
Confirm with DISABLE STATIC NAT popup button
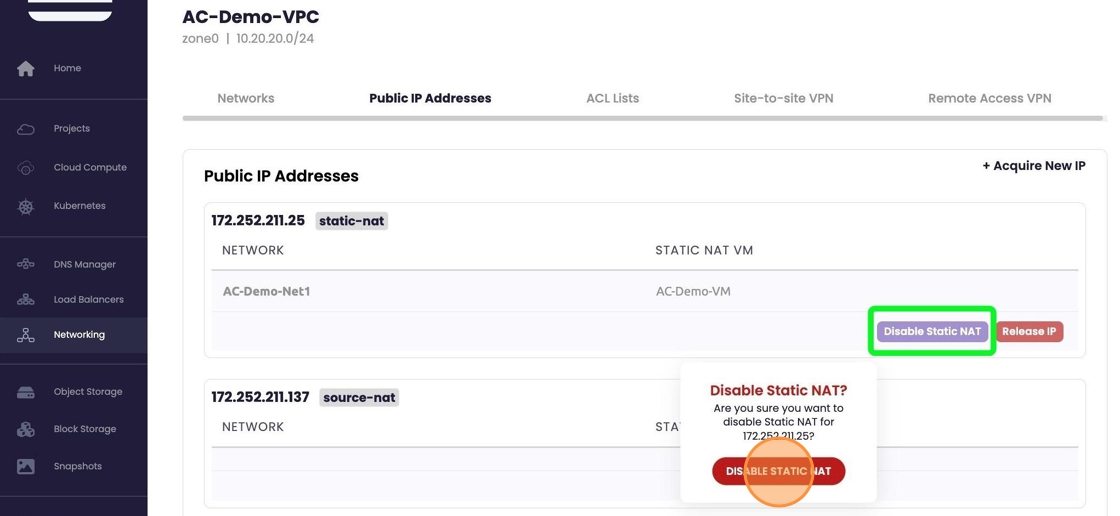tap(778, 471)
